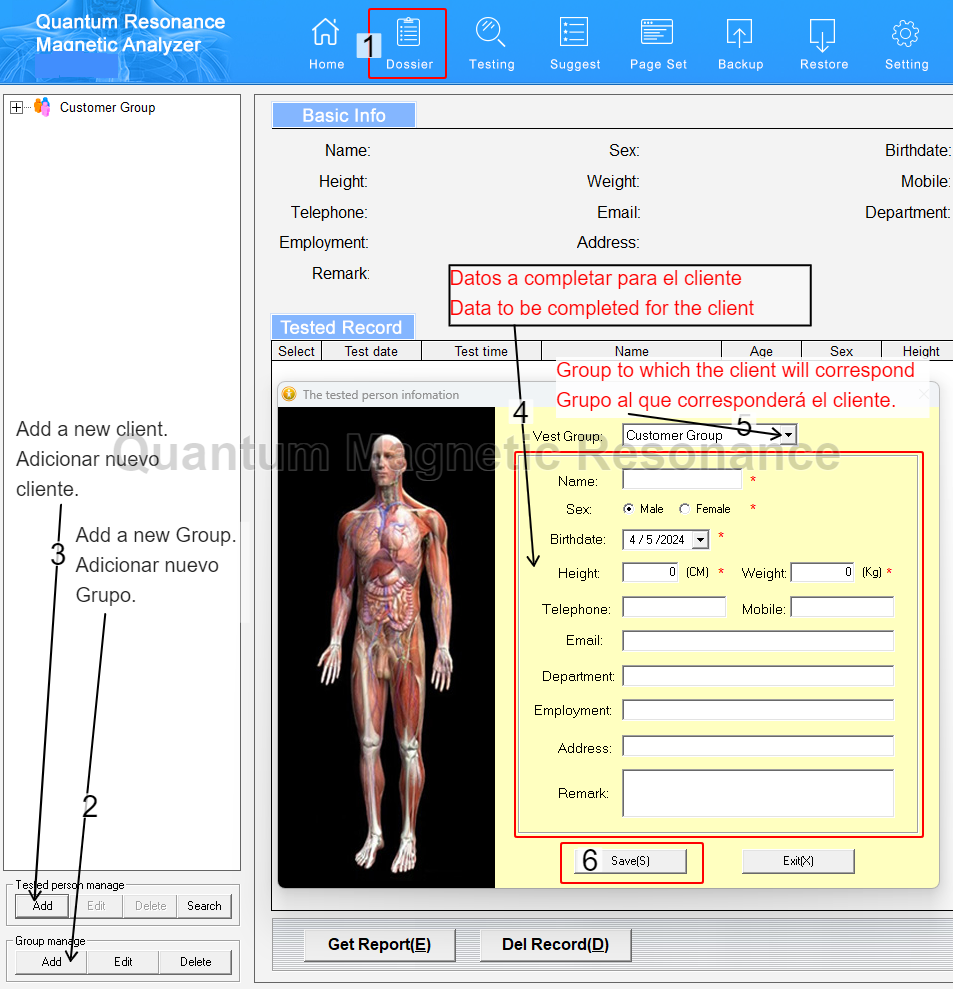This screenshot has width=953, height=989.
Task: Select the Male radio button
Action: [628, 508]
